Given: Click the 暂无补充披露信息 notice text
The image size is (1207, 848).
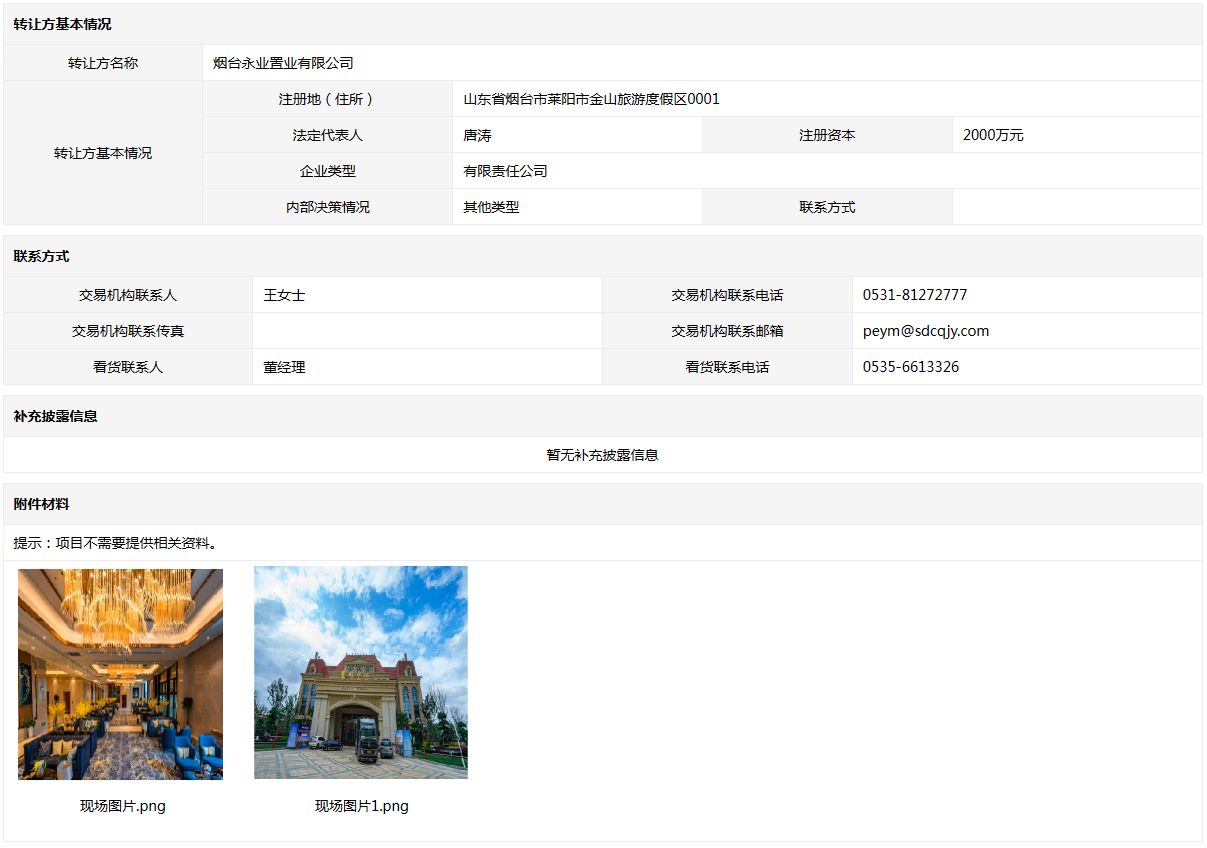Looking at the screenshot, I should (x=602, y=455).
